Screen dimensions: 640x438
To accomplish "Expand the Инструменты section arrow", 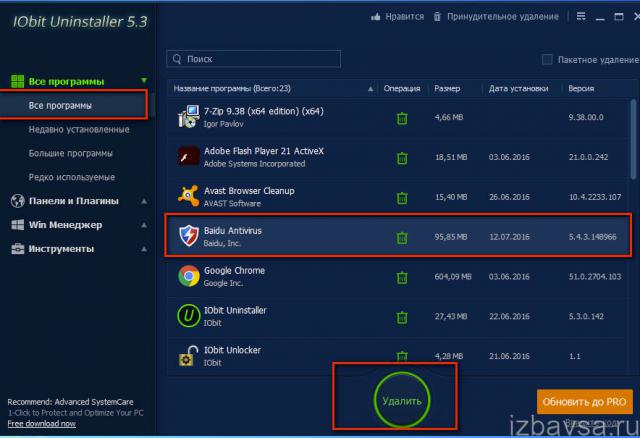I will [x=144, y=249].
